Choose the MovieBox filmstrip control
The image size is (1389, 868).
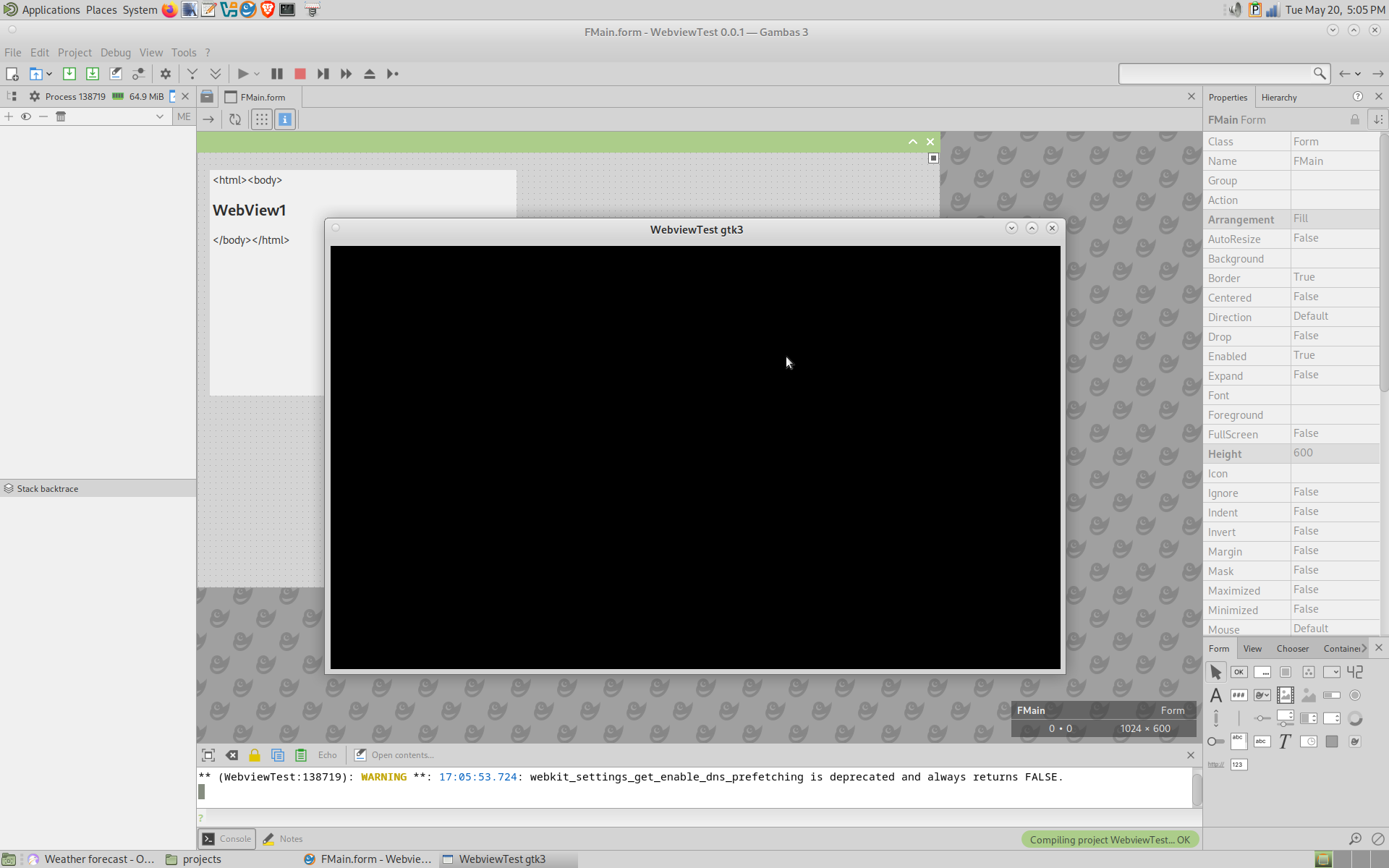click(1286, 695)
